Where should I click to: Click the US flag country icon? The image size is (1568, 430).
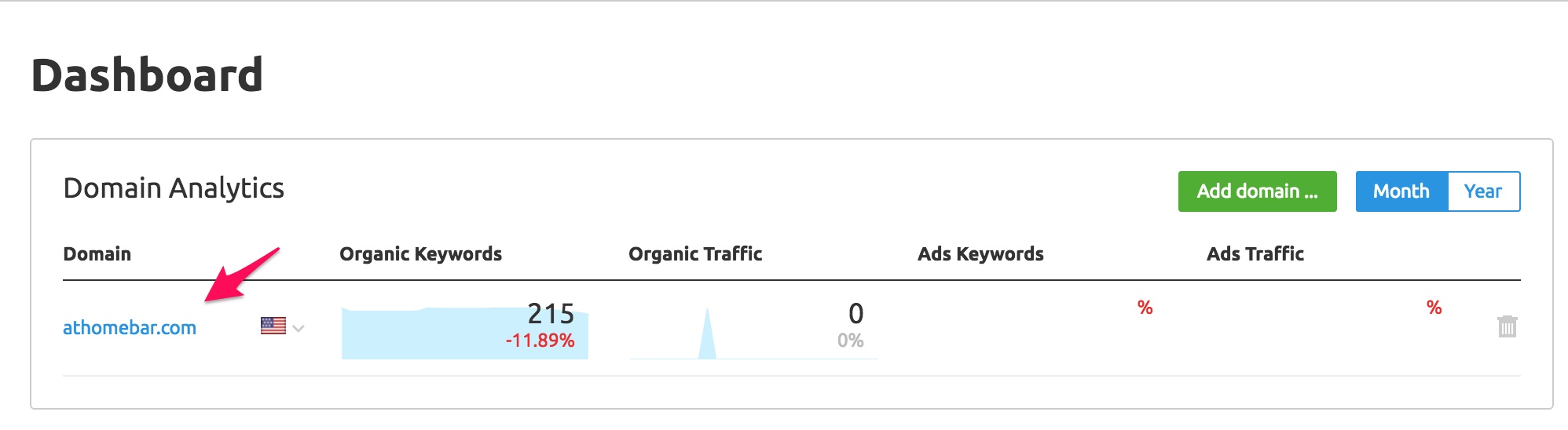pos(273,326)
